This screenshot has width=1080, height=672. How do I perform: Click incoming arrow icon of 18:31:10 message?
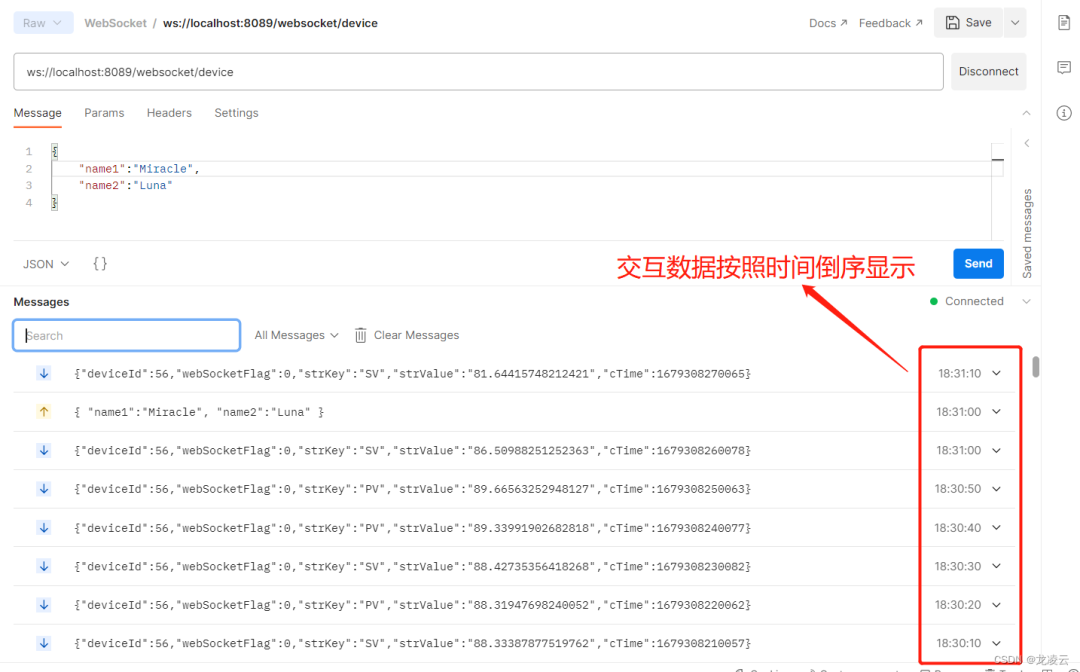click(44, 373)
